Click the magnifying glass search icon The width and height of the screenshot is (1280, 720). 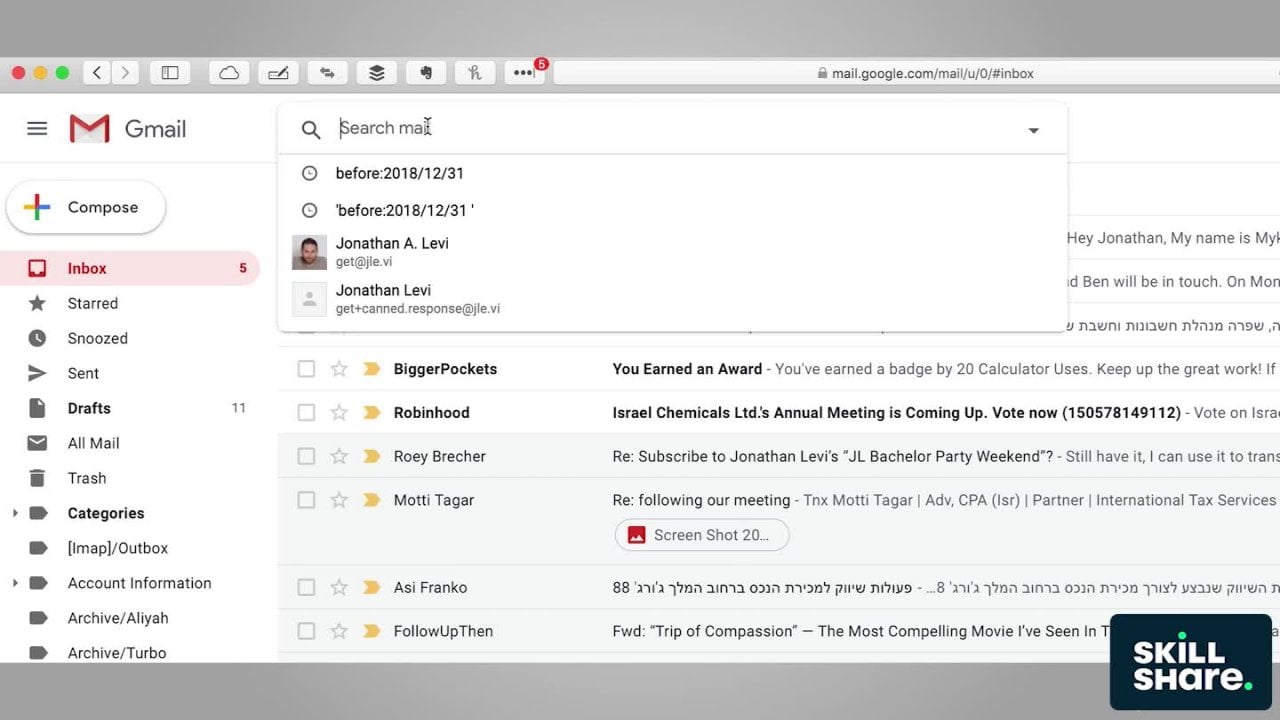coord(311,130)
